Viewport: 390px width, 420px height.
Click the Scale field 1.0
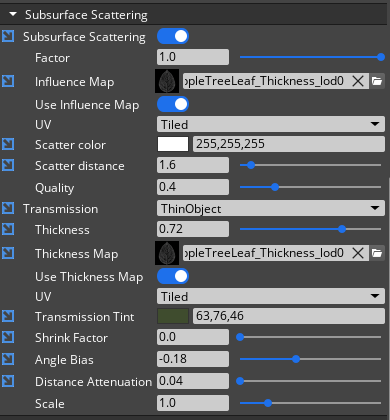coord(193,403)
